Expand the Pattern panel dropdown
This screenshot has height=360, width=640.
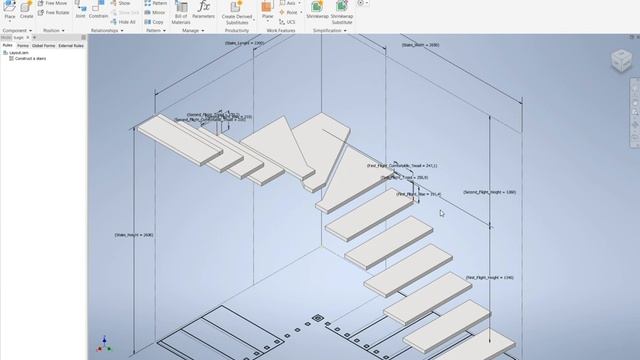(164, 31)
